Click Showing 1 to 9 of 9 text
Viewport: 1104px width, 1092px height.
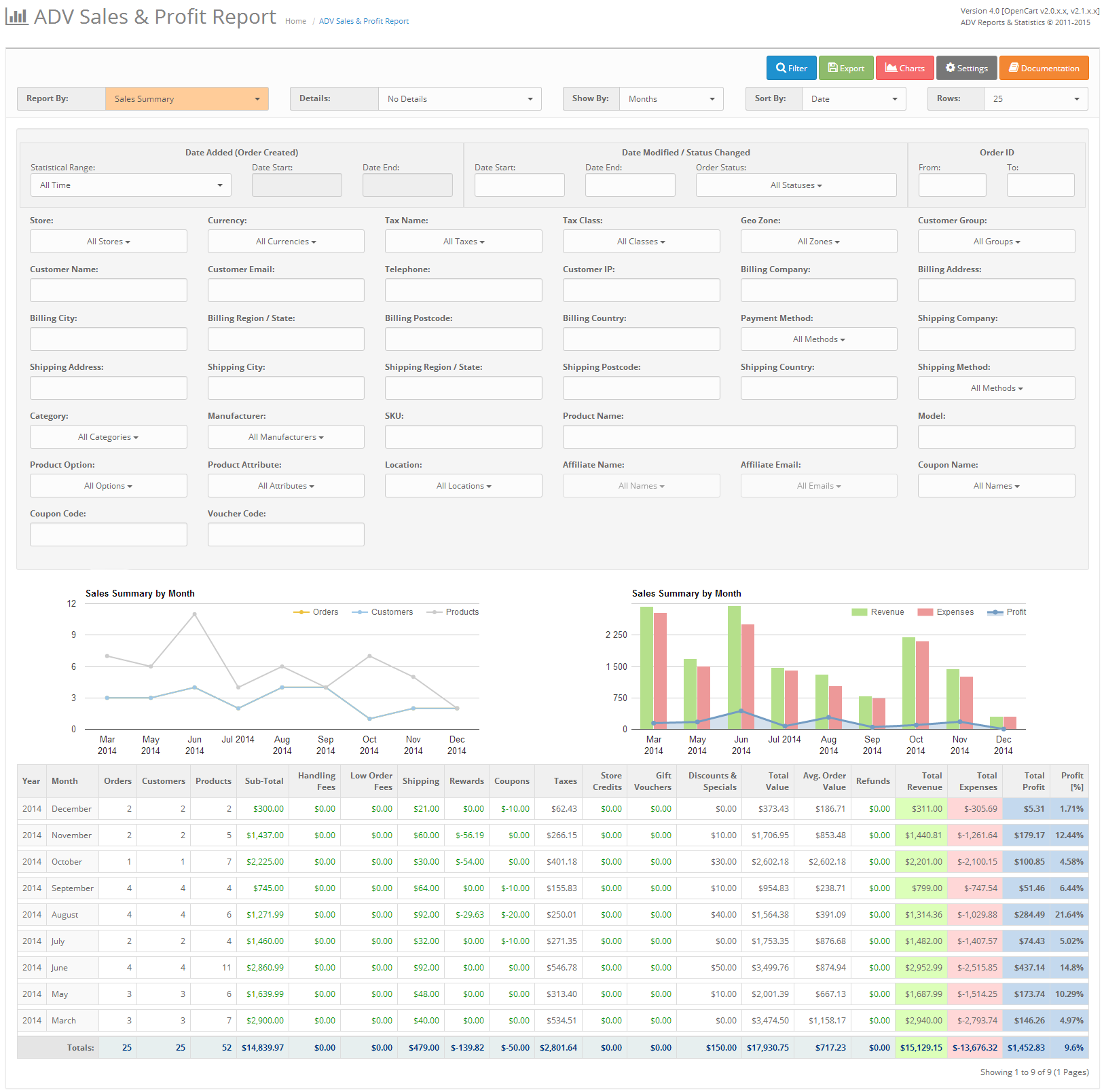coord(1035,1072)
